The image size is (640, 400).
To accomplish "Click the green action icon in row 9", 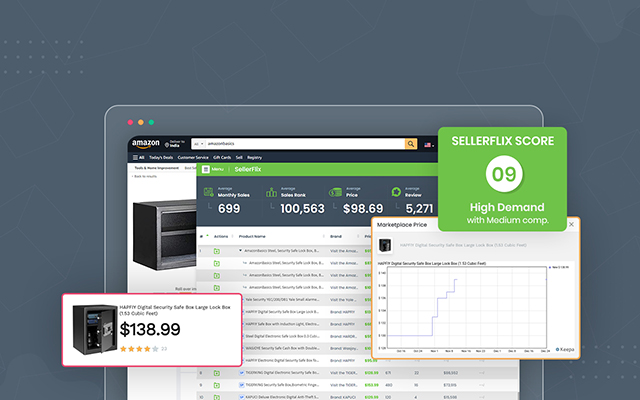I will pyautogui.click(x=217, y=385).
